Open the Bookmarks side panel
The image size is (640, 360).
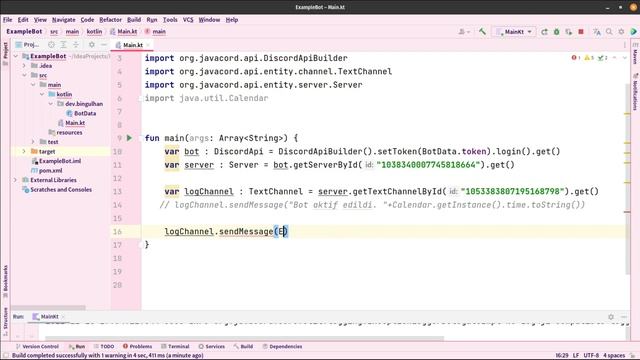click(5, 282)
